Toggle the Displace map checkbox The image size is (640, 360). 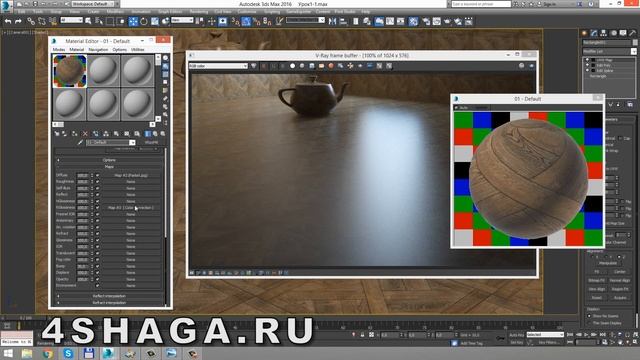(98, 273)
